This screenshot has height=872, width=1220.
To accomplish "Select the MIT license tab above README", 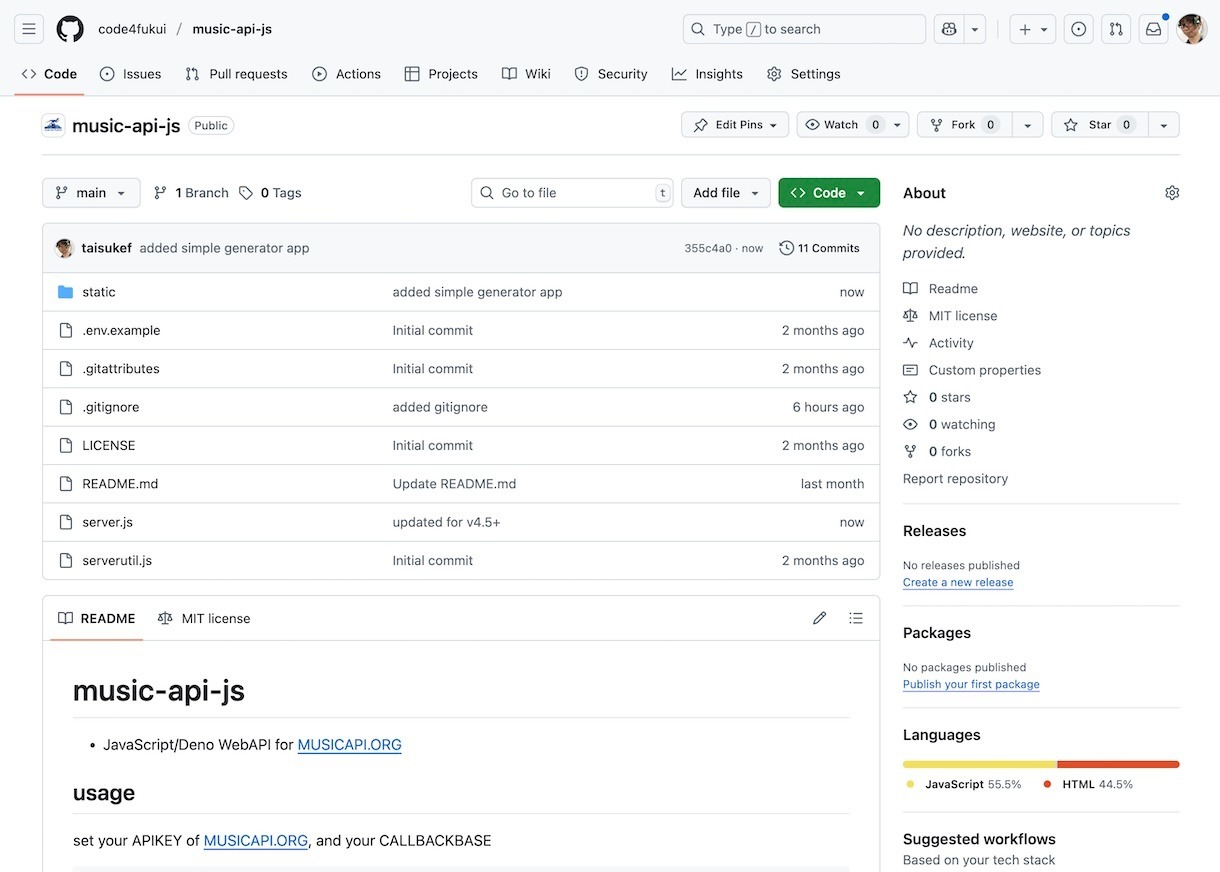I will pyautogui.click(x=204, y=618).
